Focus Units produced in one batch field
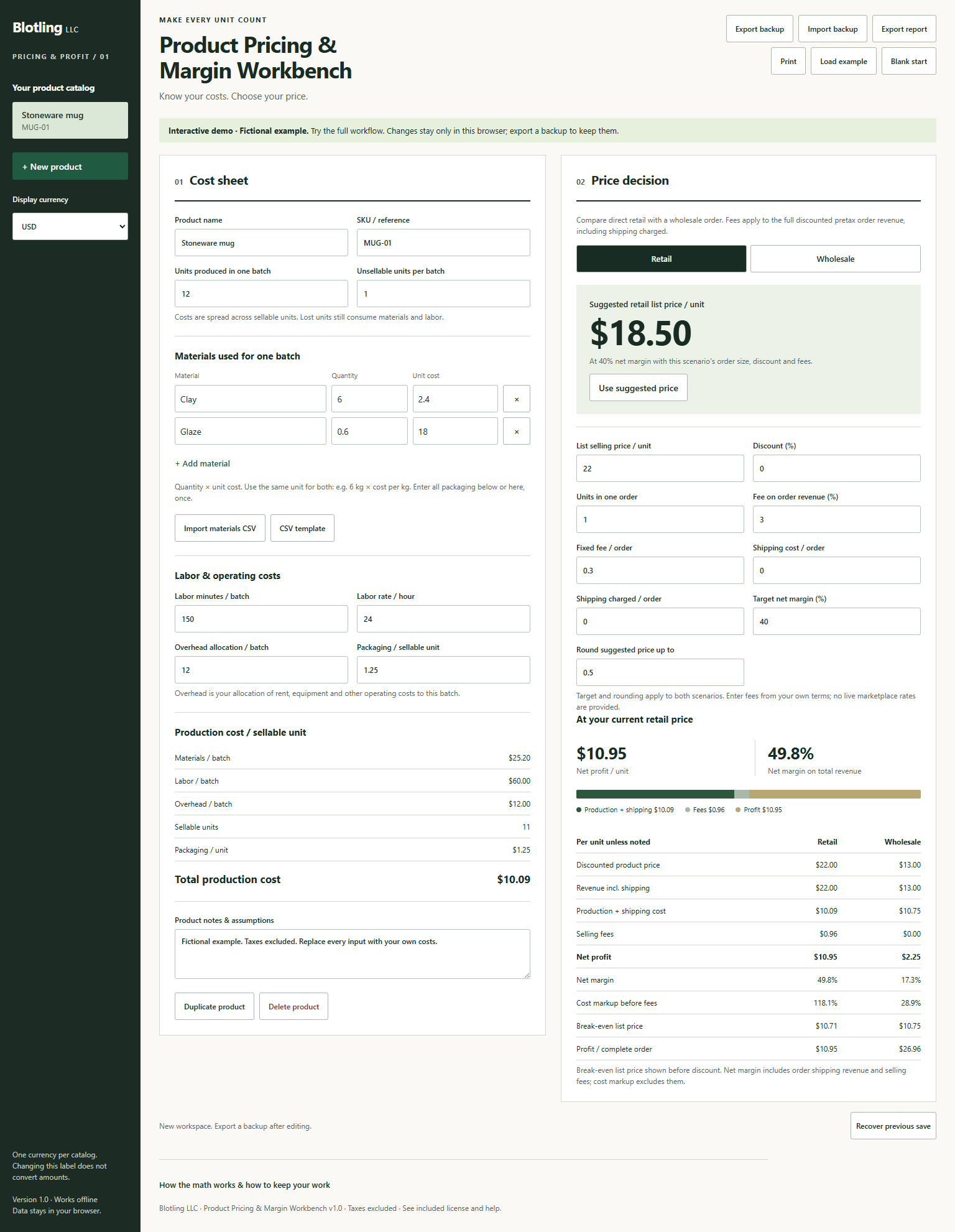The width and height of the screenshot is (955, 1232). pyautogui.click(x=261, y=294)
